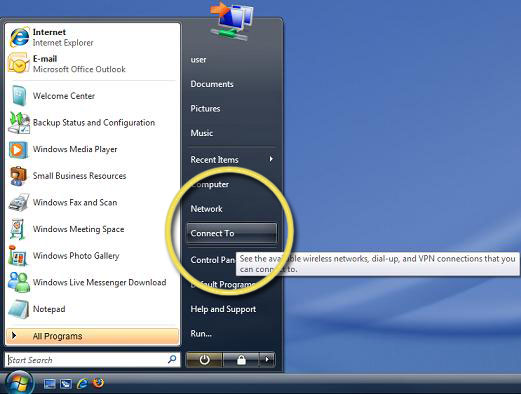Click the Firefox icon in Quick Launch
Screen dimensions: 521x394
pos(98,383)
